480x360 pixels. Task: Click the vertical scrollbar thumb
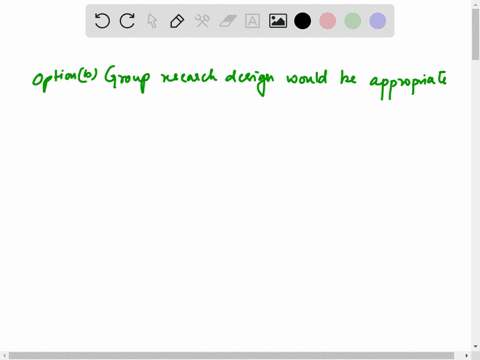pos(475,35)
